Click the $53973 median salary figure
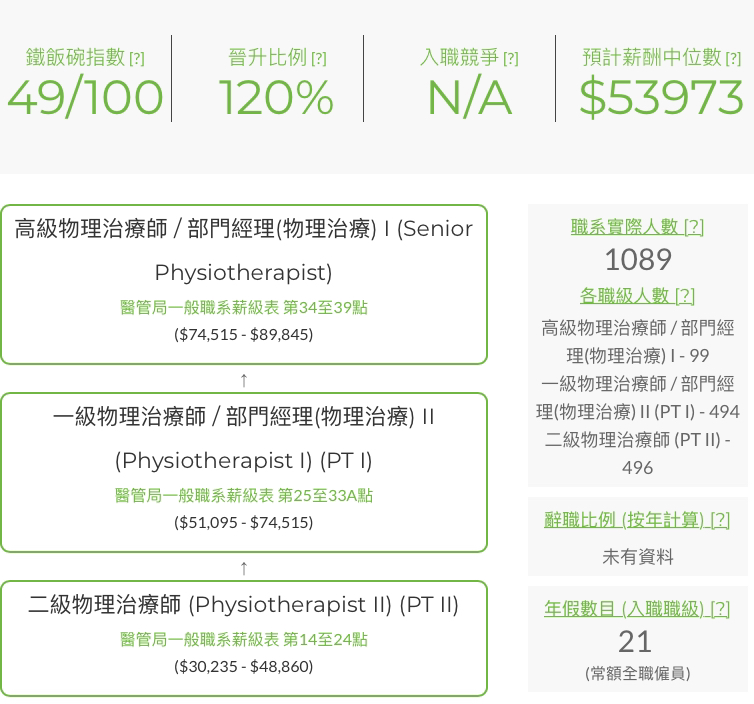This screenshot has width=754, height=704. coord(660,98)
